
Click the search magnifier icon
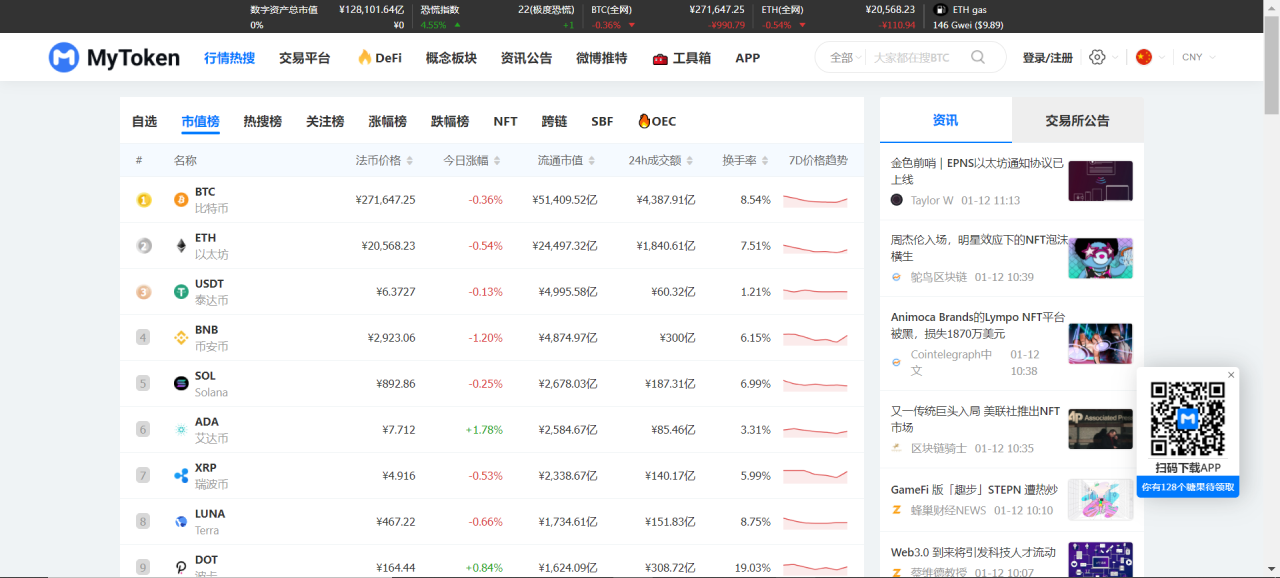click(x=978, y=57)
